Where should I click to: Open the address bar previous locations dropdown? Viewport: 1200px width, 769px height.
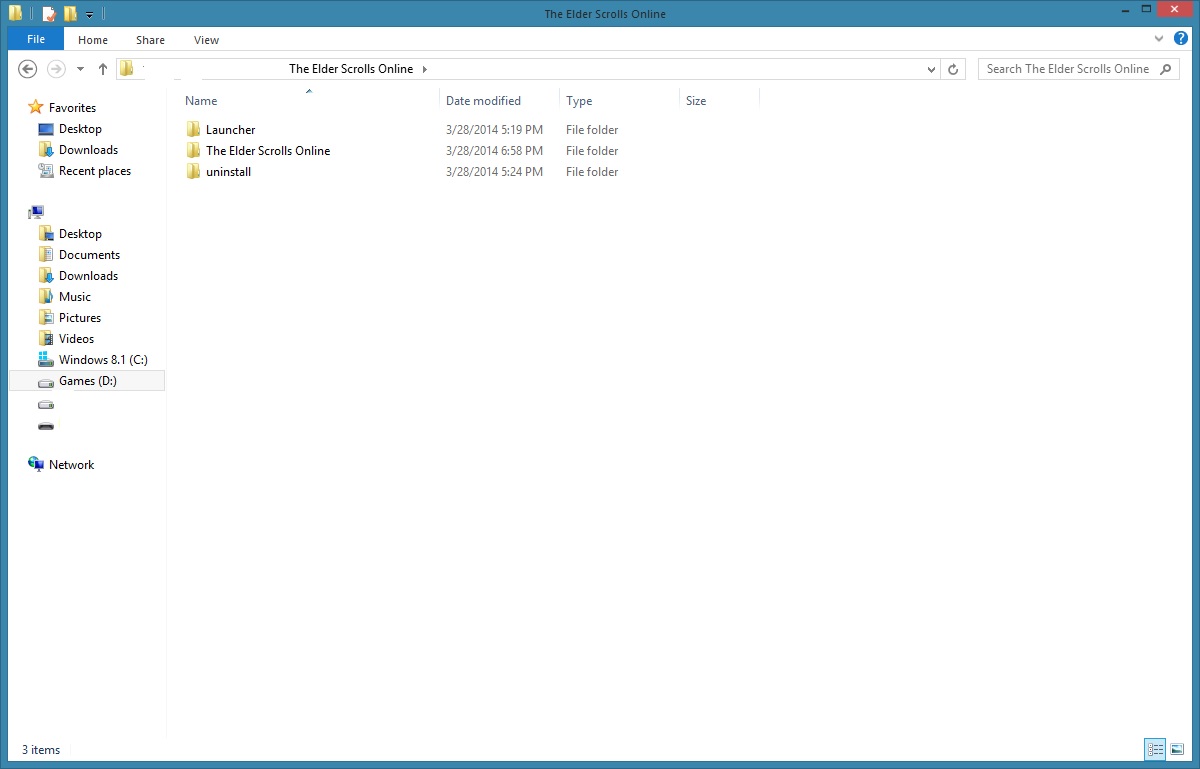(x=932, y=70)
